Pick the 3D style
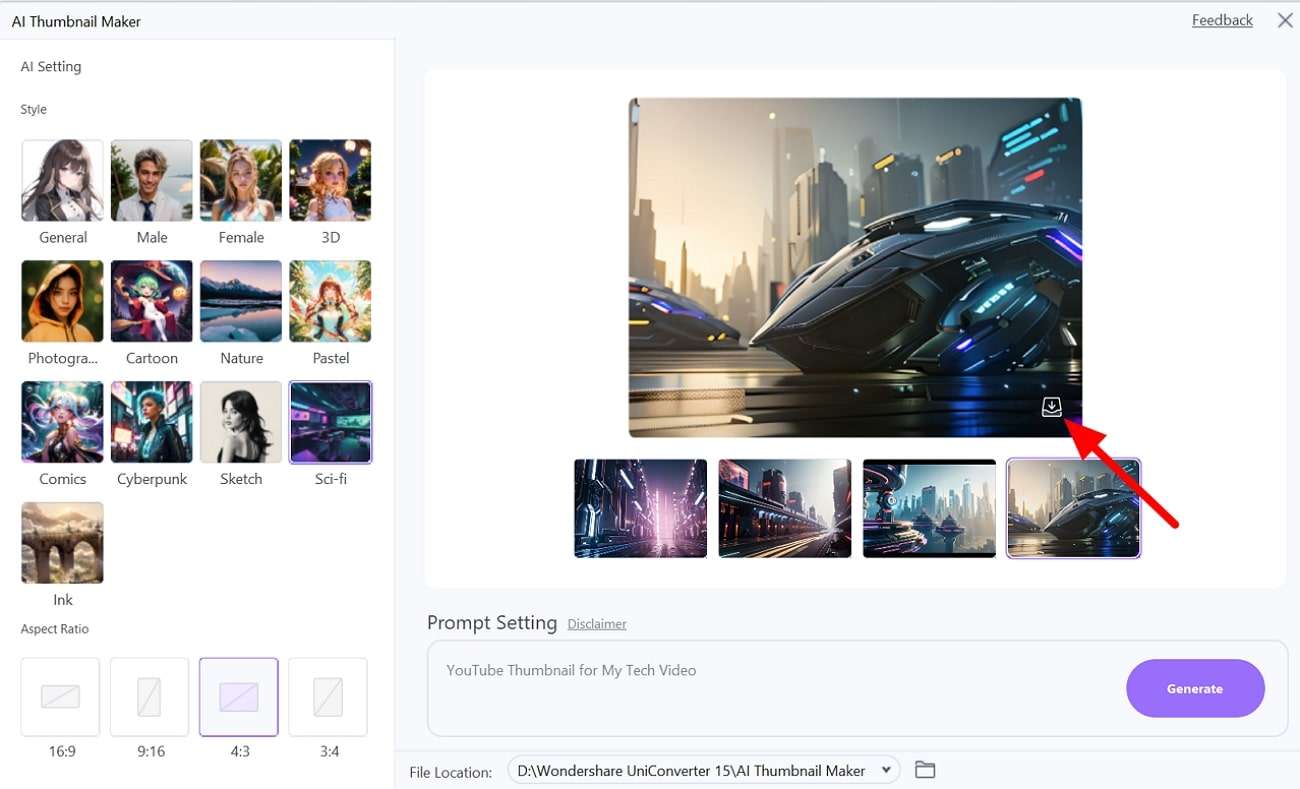The width and height of the screenshot is (1300, 789). click(x=330, y=180)
